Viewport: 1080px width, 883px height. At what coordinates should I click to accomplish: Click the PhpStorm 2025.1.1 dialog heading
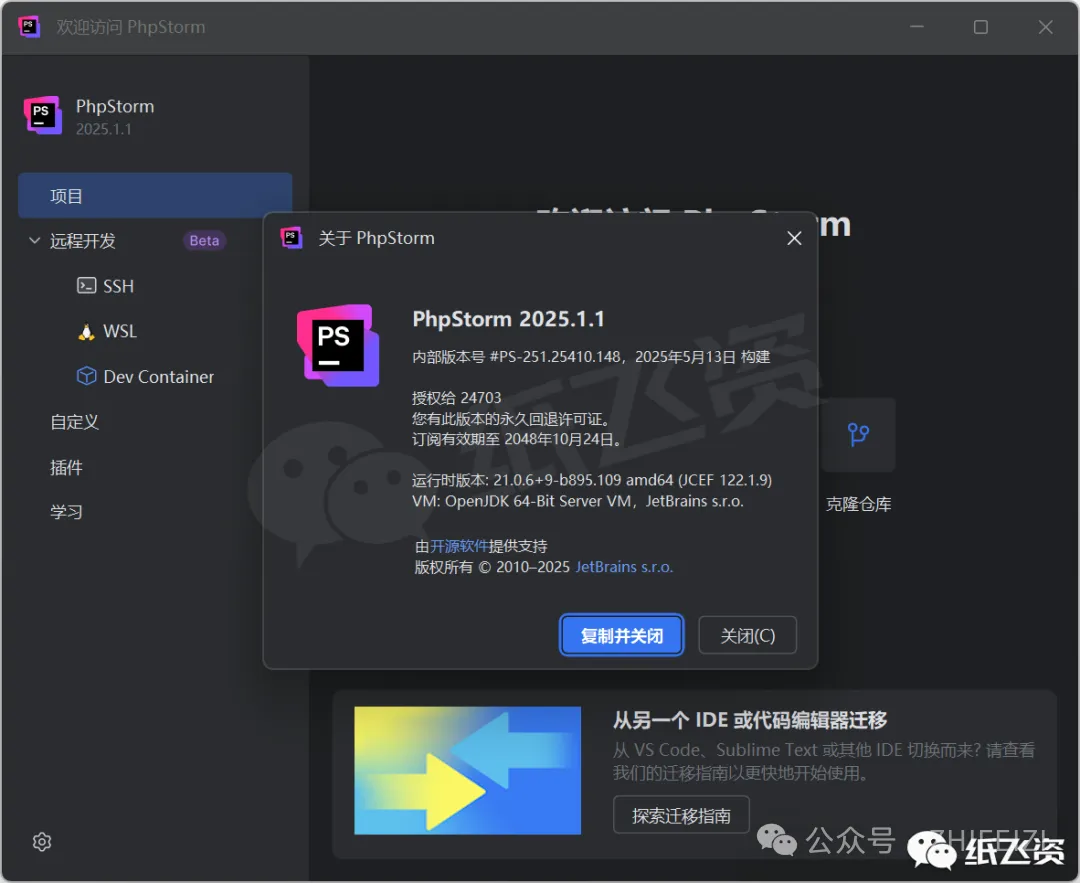(508, 319)
